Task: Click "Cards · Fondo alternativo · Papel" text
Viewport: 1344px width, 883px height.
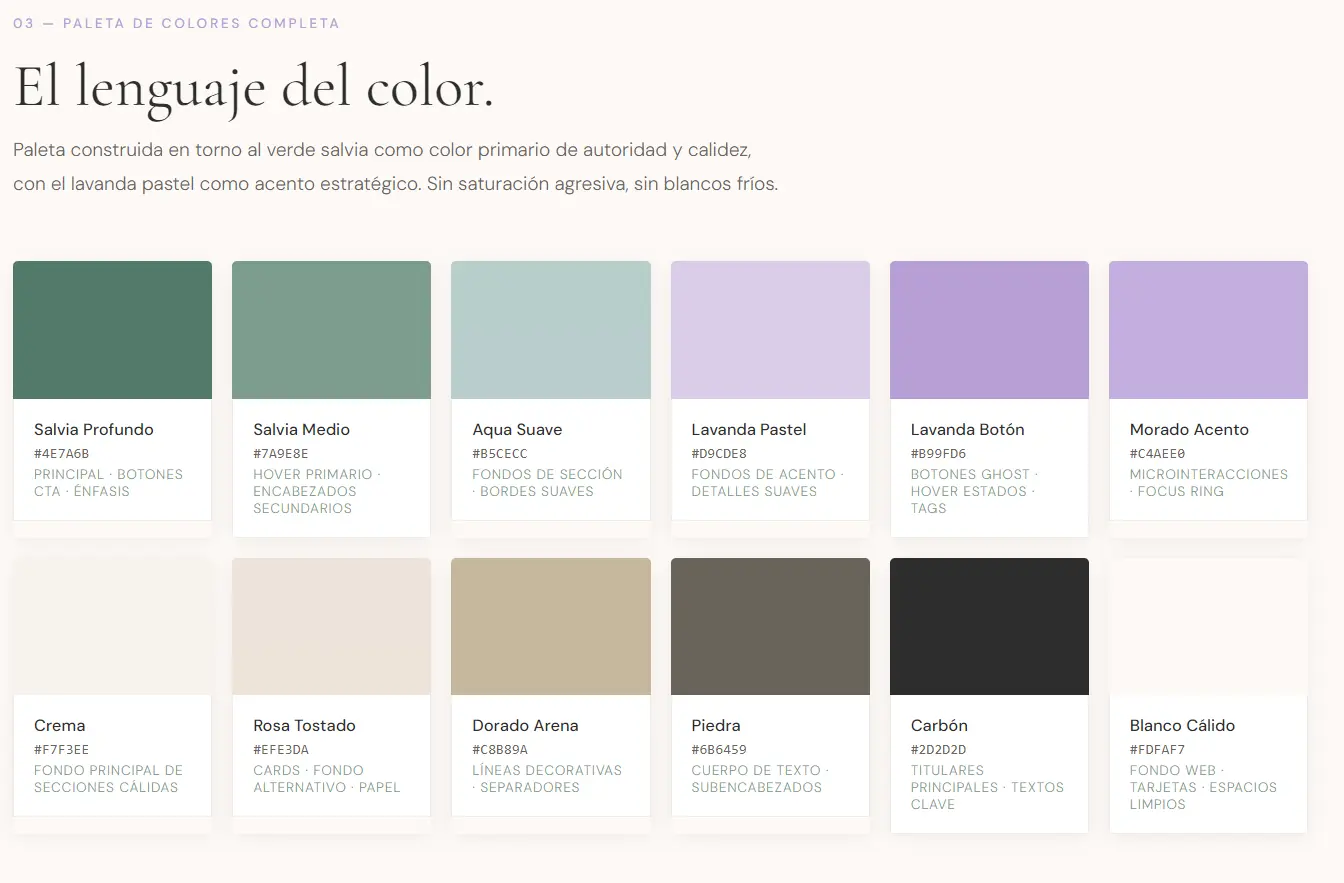Action: (x=327, y=779)
